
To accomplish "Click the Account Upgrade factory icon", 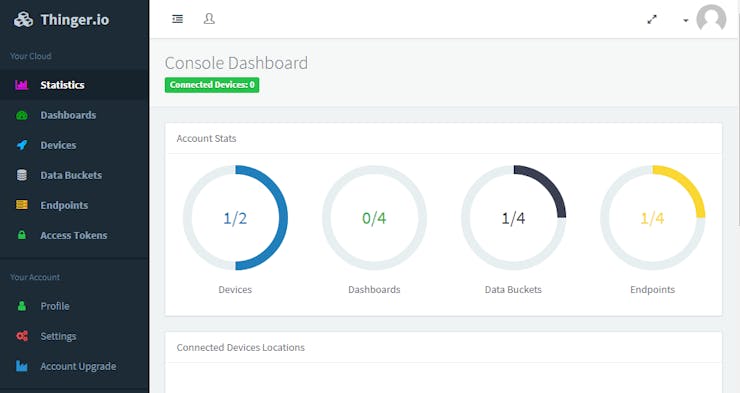I will tap(22, 366).
